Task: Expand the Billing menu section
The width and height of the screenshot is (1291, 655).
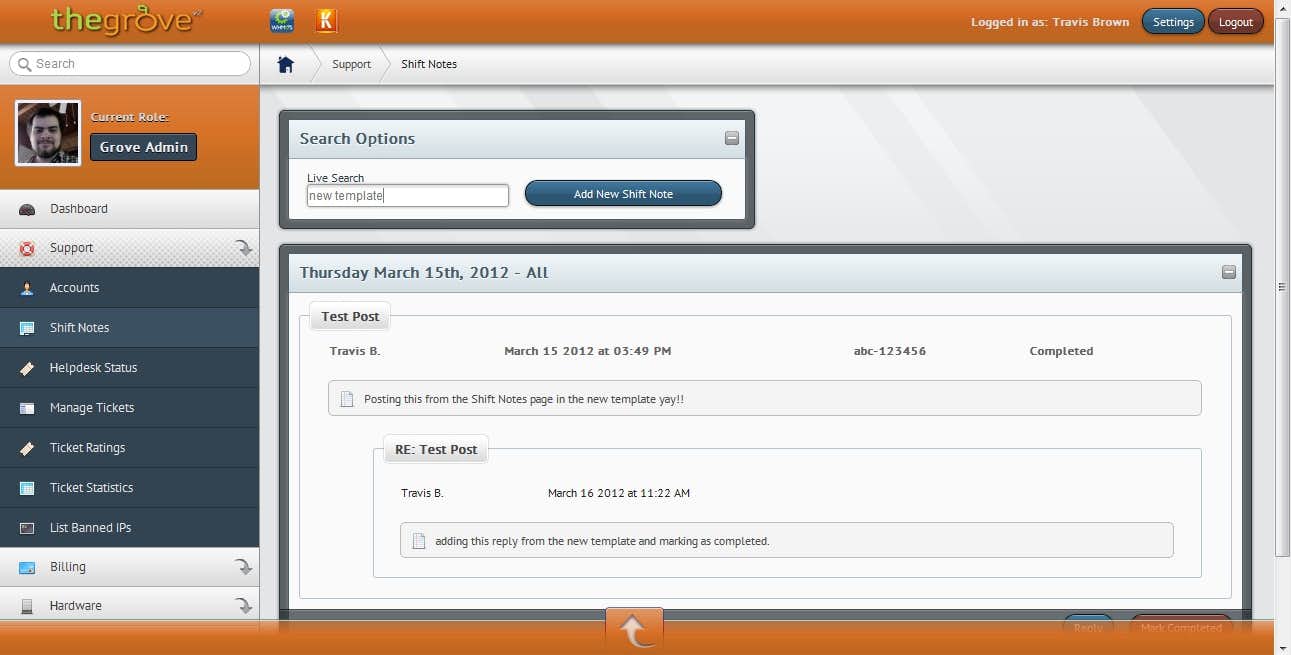Action: [243, 567]
